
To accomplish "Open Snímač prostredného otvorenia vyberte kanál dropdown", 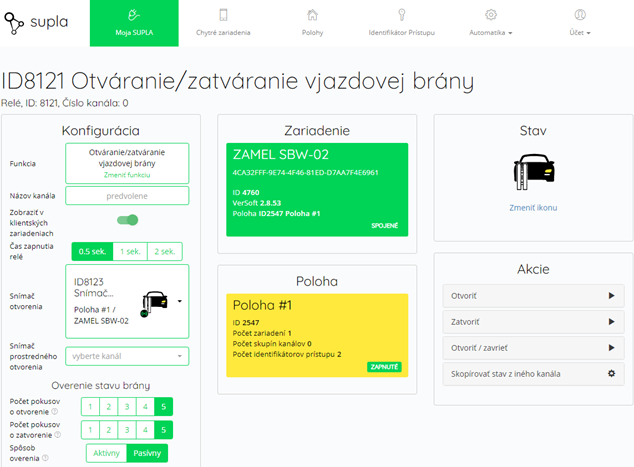I will pos(127,356).
